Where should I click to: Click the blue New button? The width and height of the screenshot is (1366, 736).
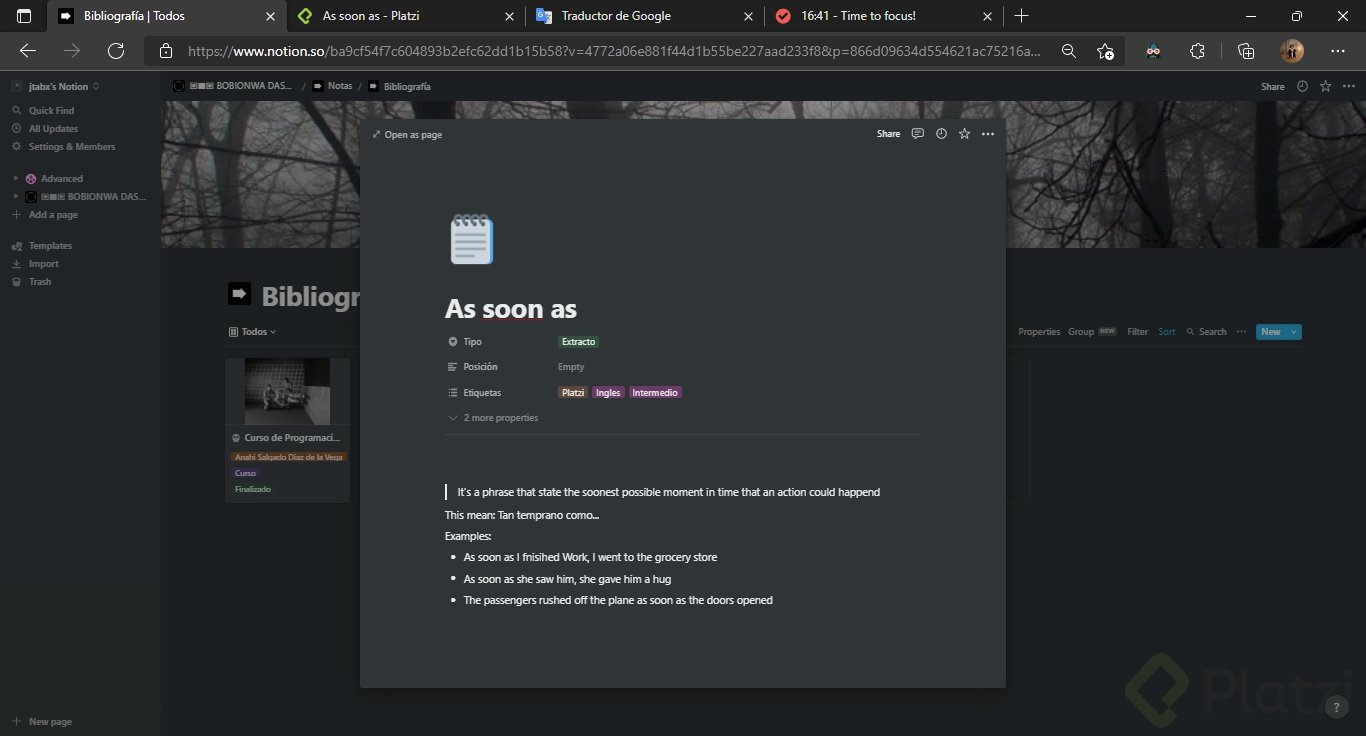(1271, 332)
